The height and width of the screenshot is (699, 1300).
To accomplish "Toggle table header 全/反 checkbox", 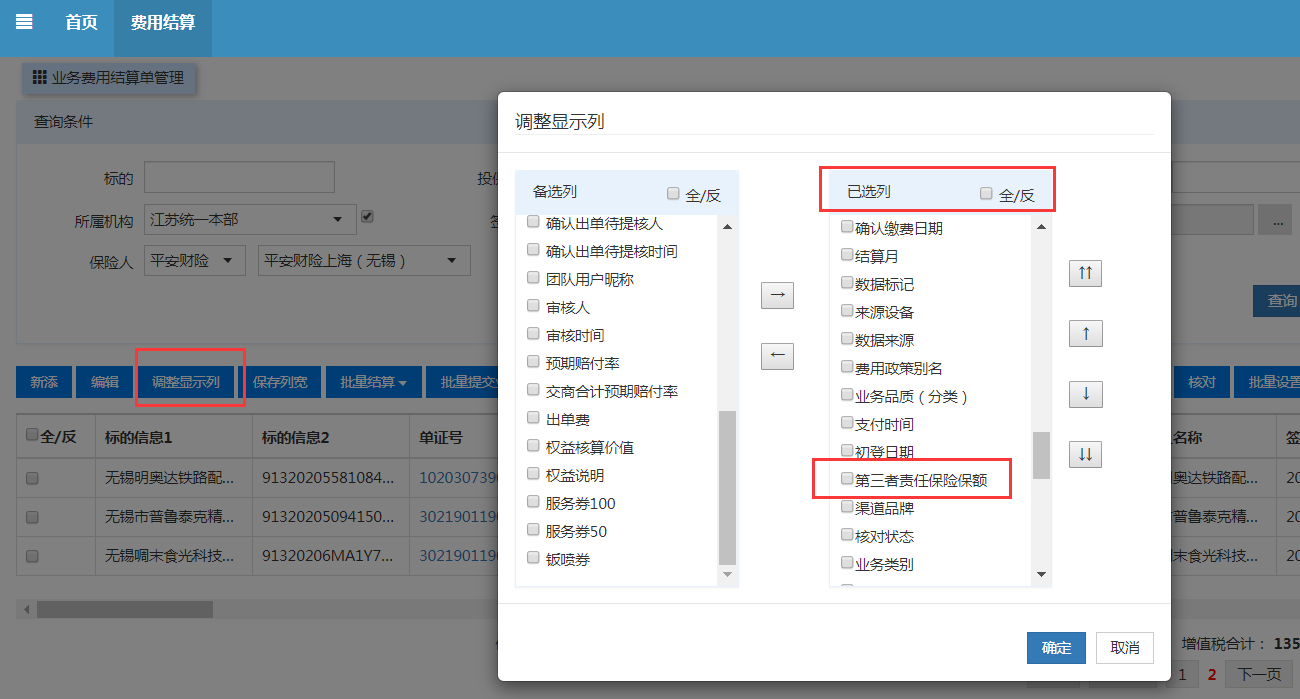I will click(32, 435).
